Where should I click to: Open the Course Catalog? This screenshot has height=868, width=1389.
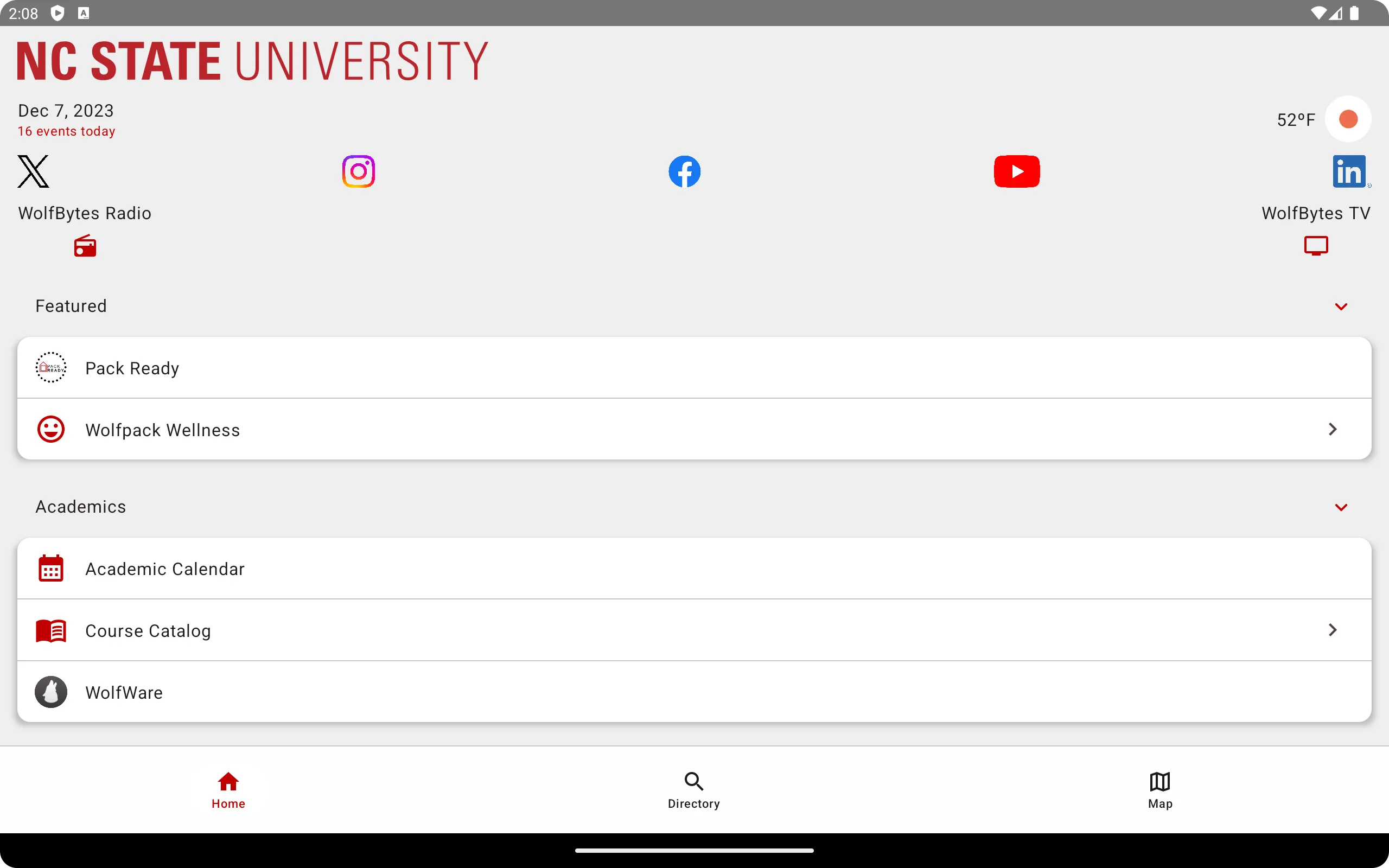(694, 630)
